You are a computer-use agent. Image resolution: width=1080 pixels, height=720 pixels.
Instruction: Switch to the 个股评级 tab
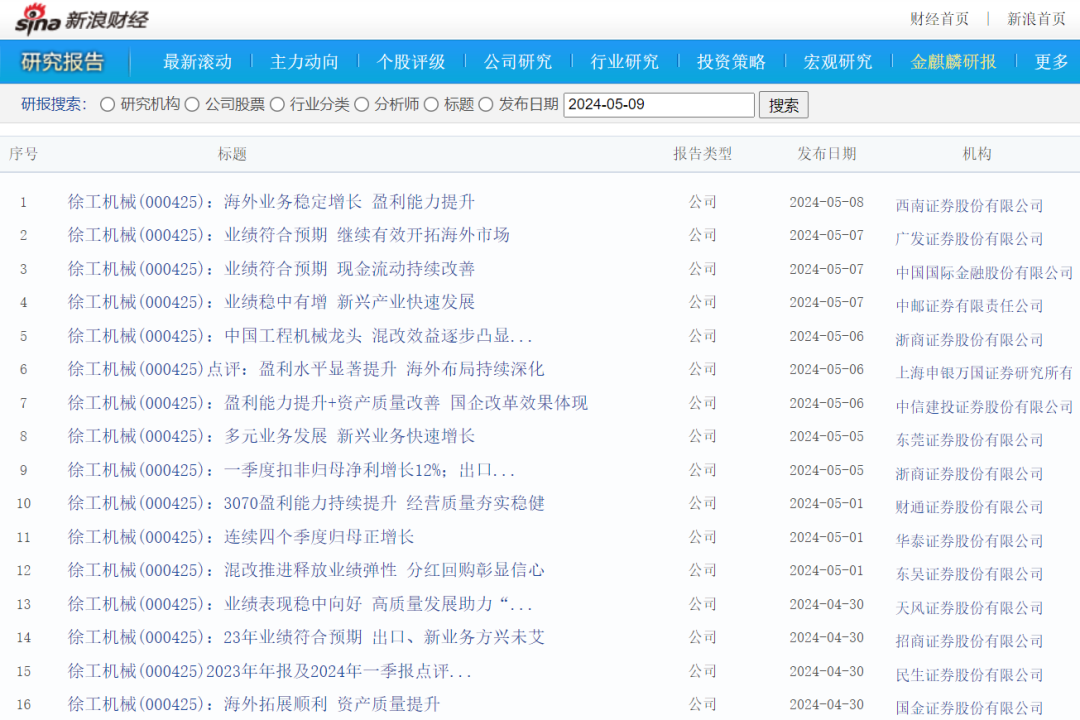(x=411, y=62)
